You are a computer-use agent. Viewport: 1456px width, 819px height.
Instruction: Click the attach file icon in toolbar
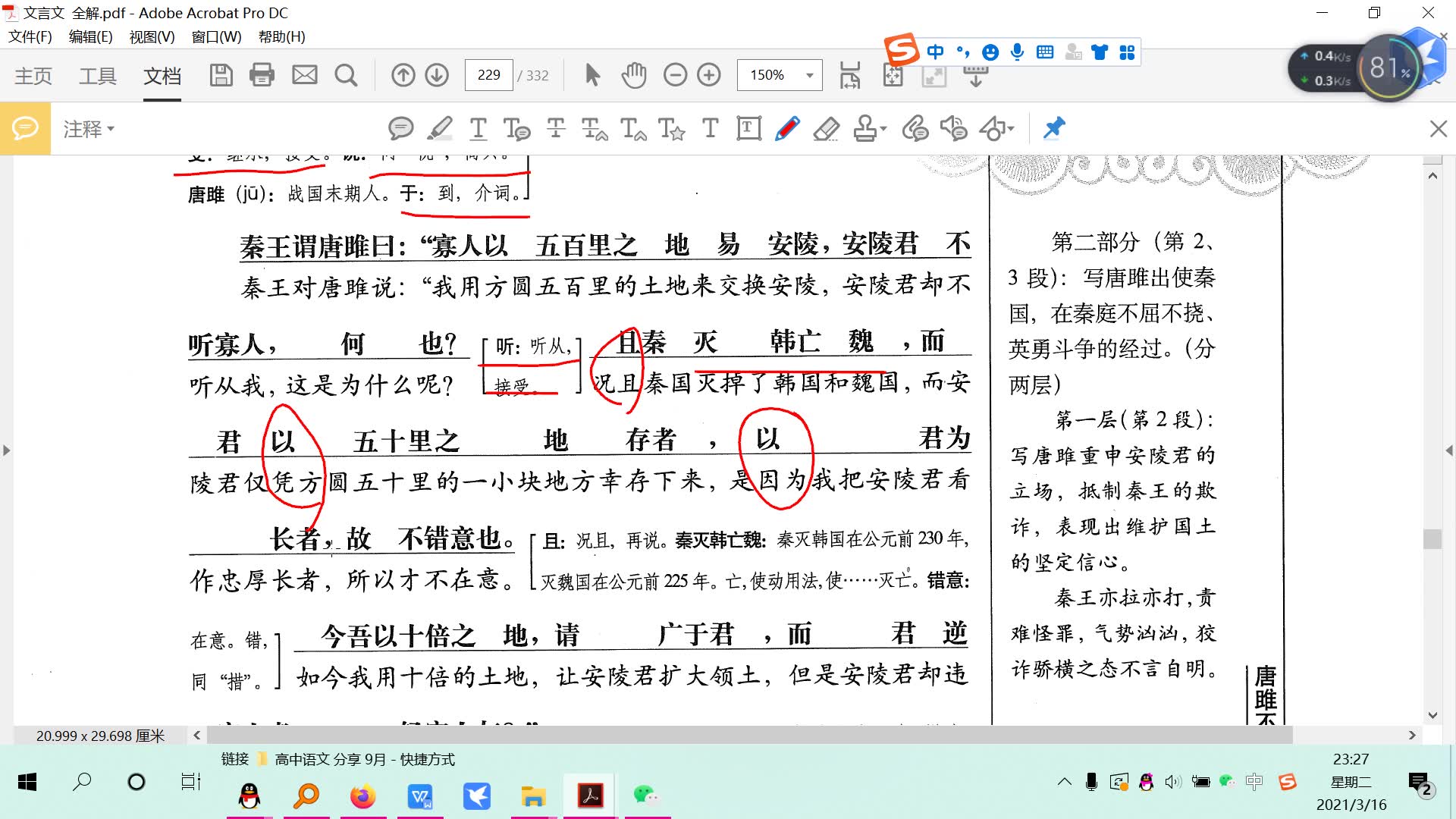(x=911, y=128)
